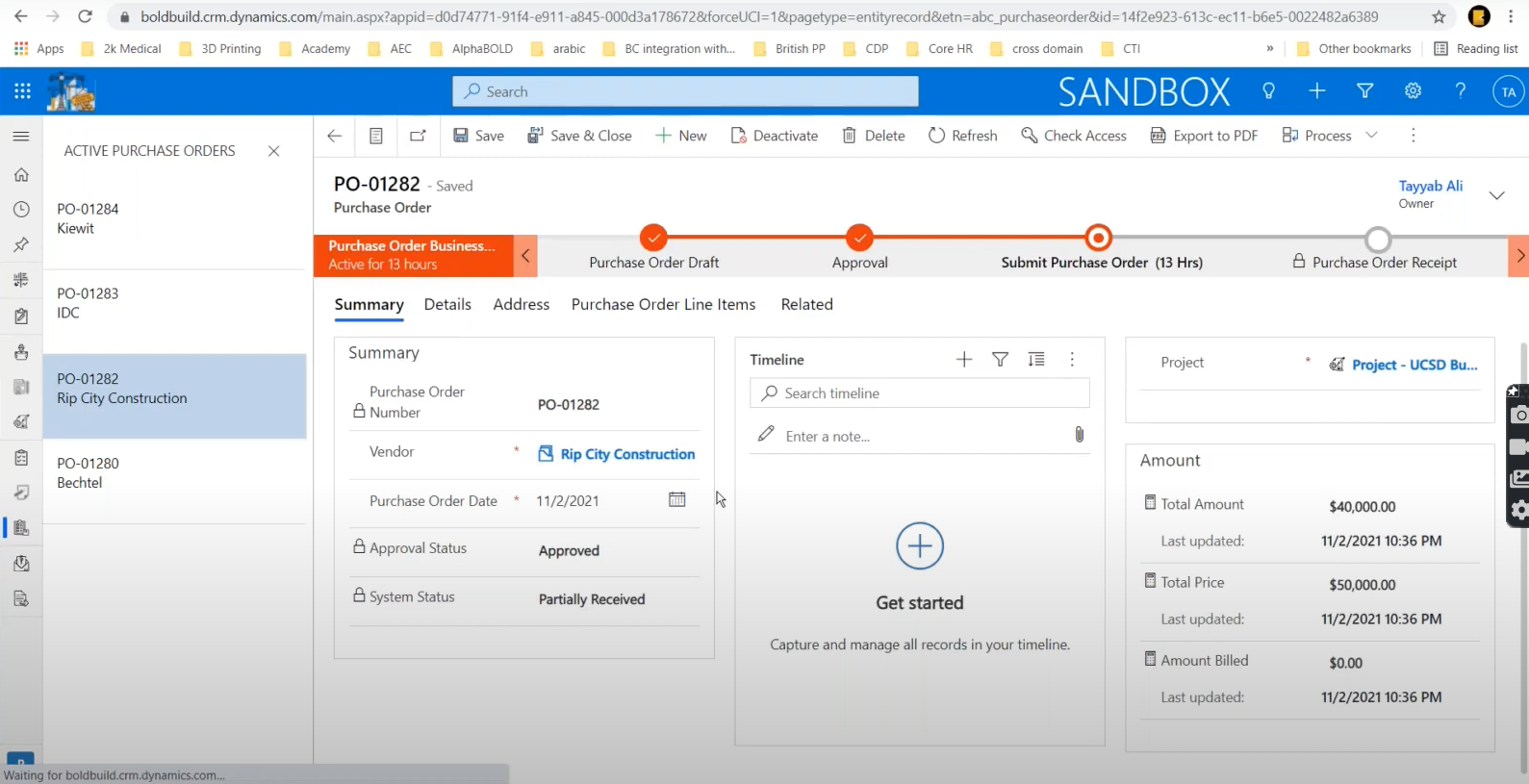Viewport: 1529px width, 784px height.
Task: Open the Rip City Construction vendor link
Action: 626,454
